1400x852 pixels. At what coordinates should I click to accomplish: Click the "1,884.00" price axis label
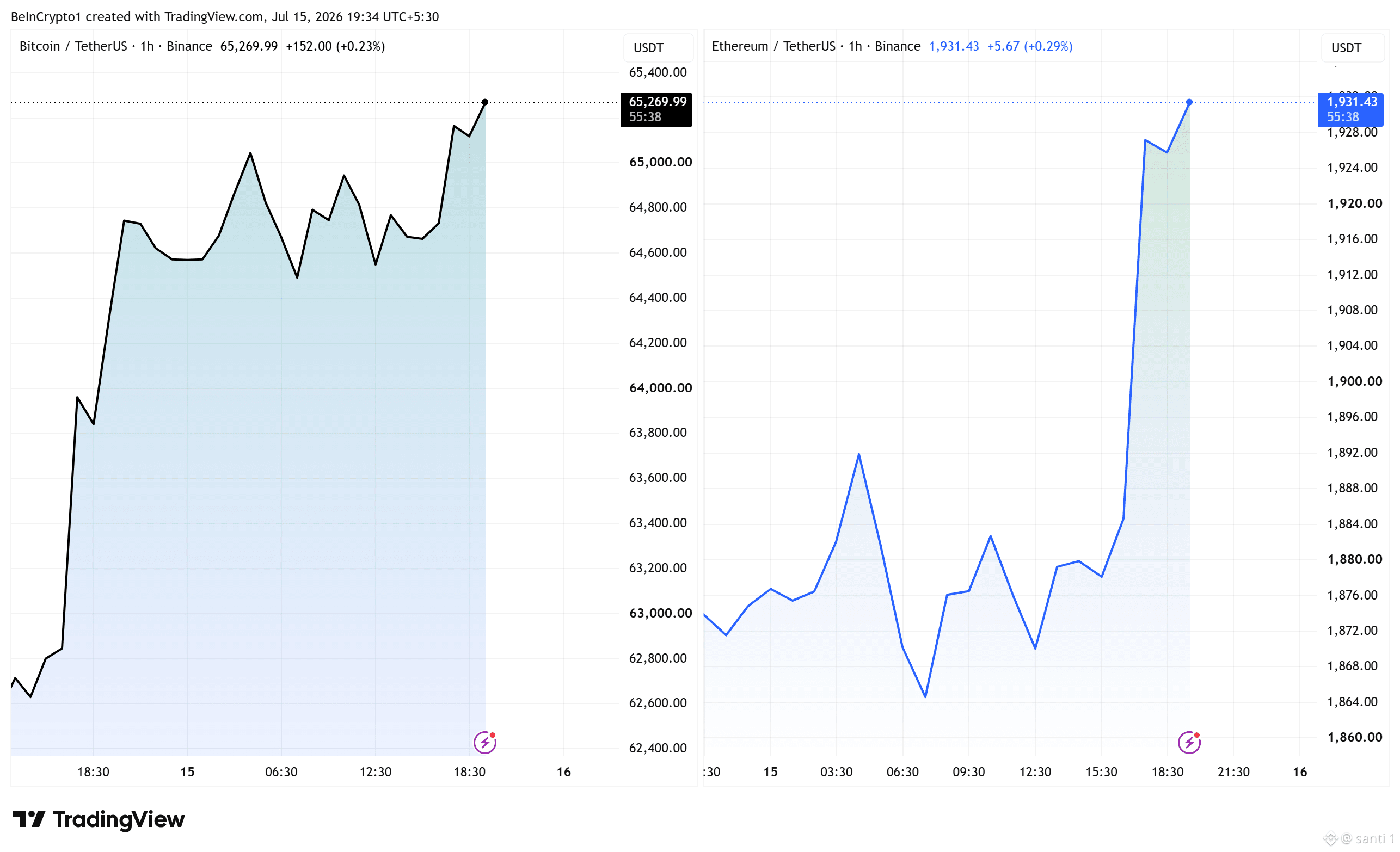tap(1352, 524)
